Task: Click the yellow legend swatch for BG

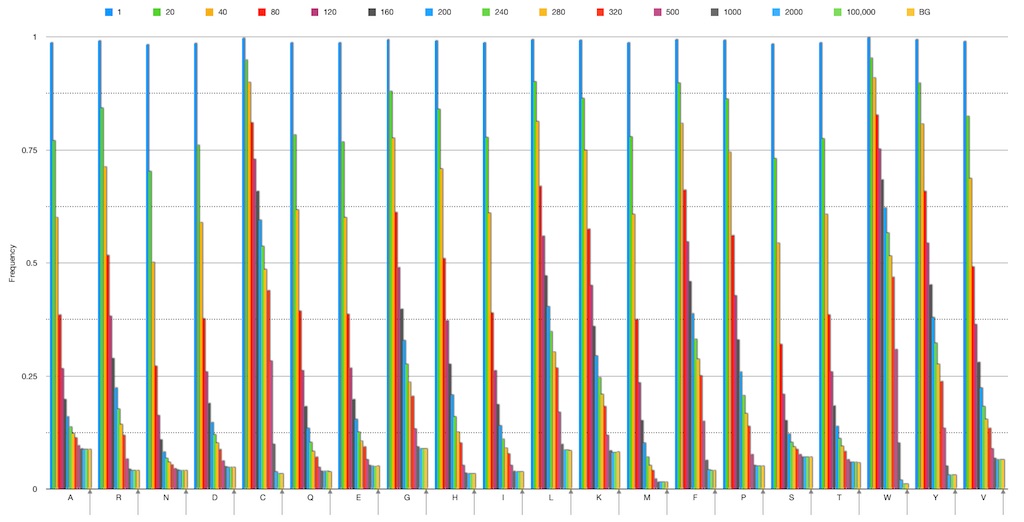Action: click(x=910, y=12)
